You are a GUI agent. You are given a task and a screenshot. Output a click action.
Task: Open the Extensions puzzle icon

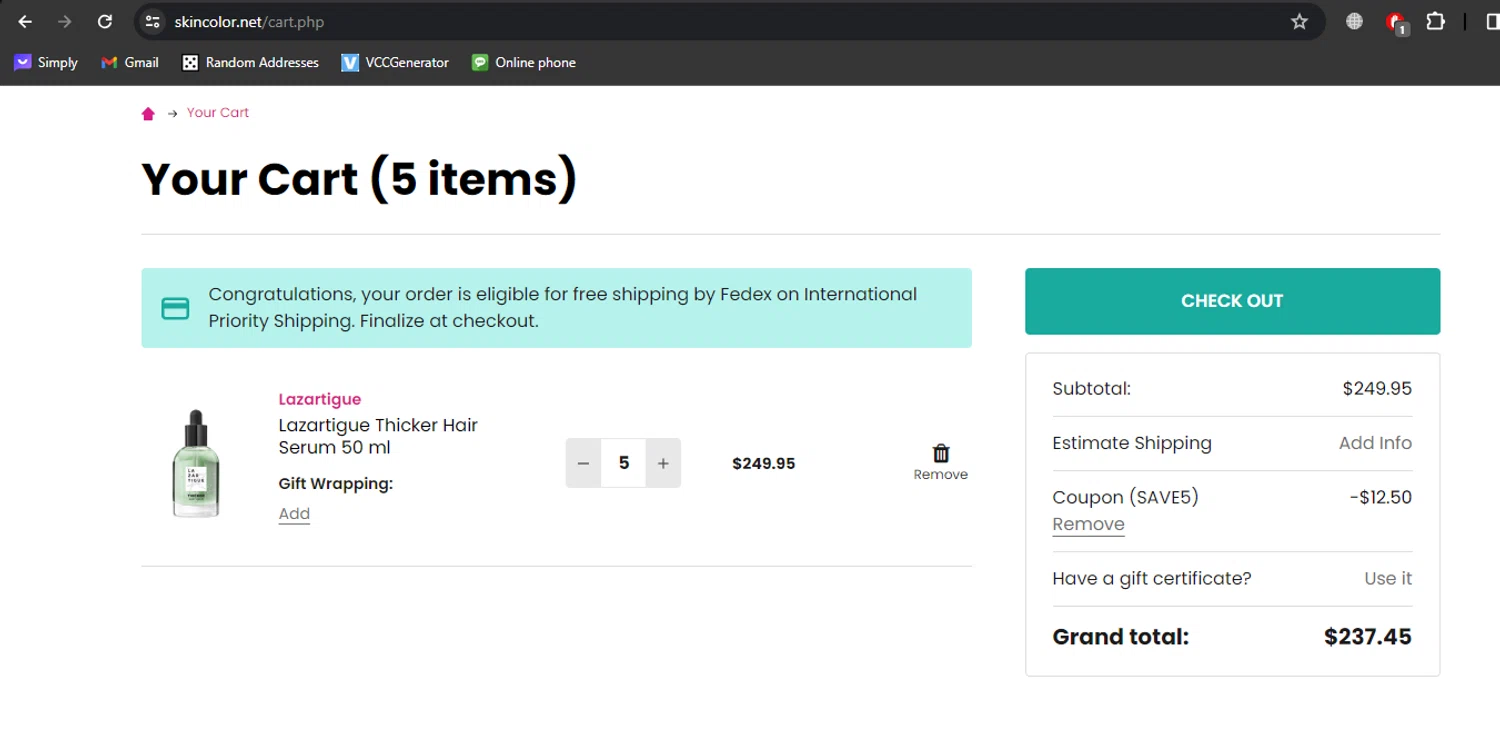click(x=1435, y=21)
